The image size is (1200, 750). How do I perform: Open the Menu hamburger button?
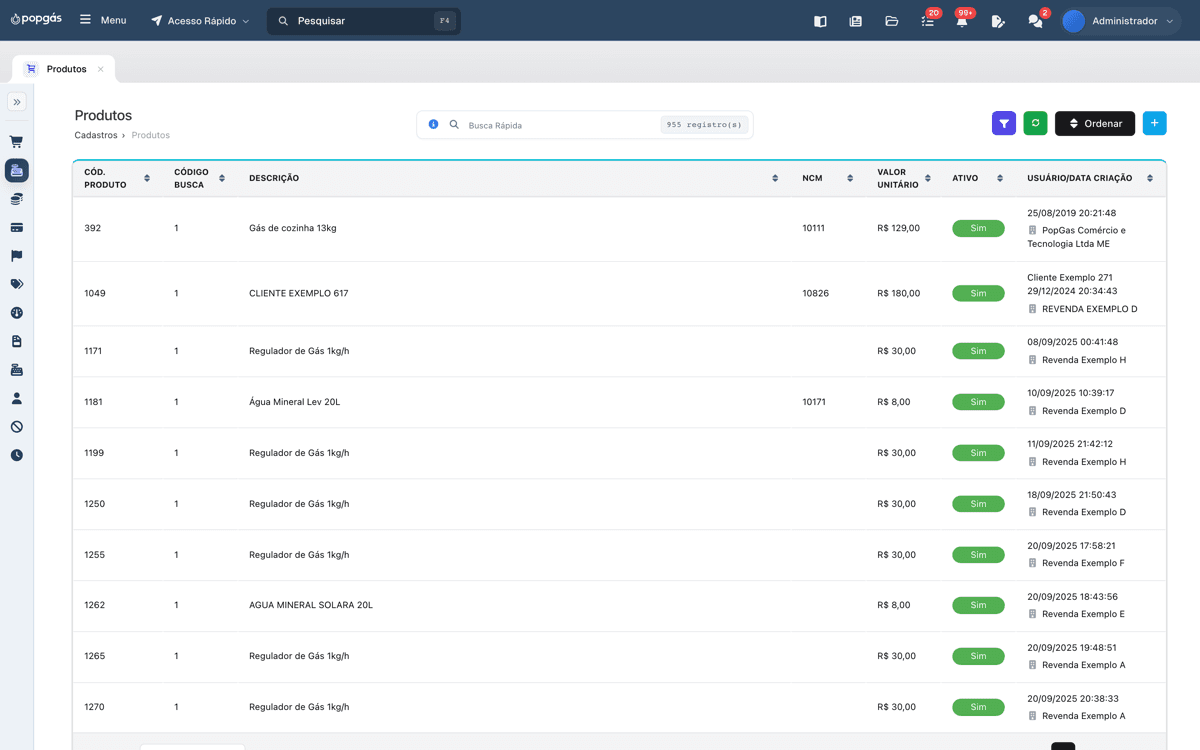pos(103,20)
